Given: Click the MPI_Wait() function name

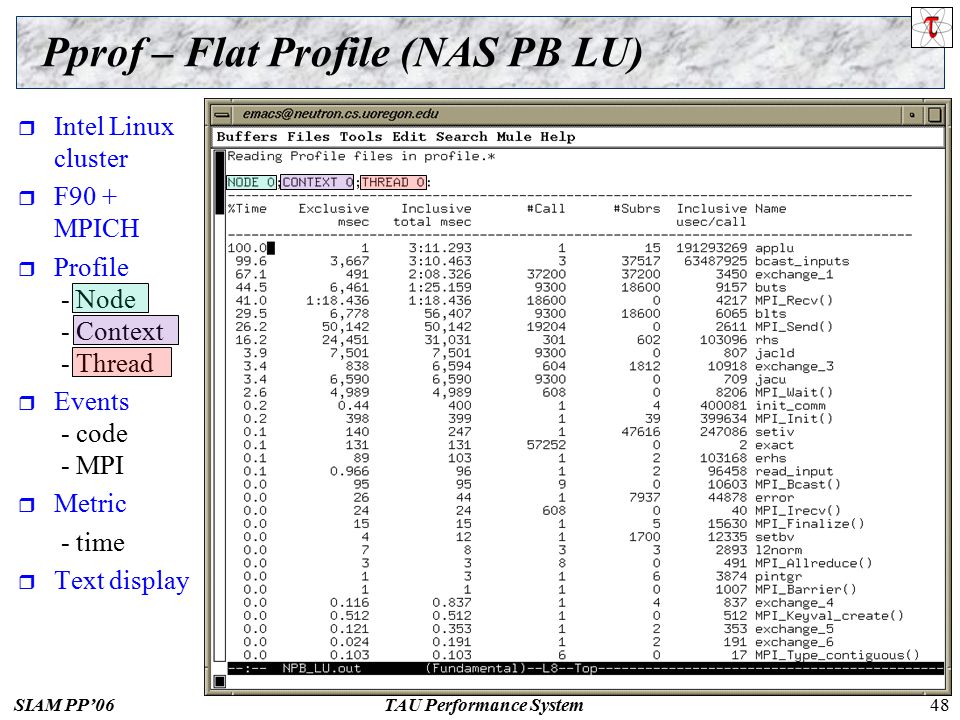Looking at the screenshot, I should coord(794,392).
